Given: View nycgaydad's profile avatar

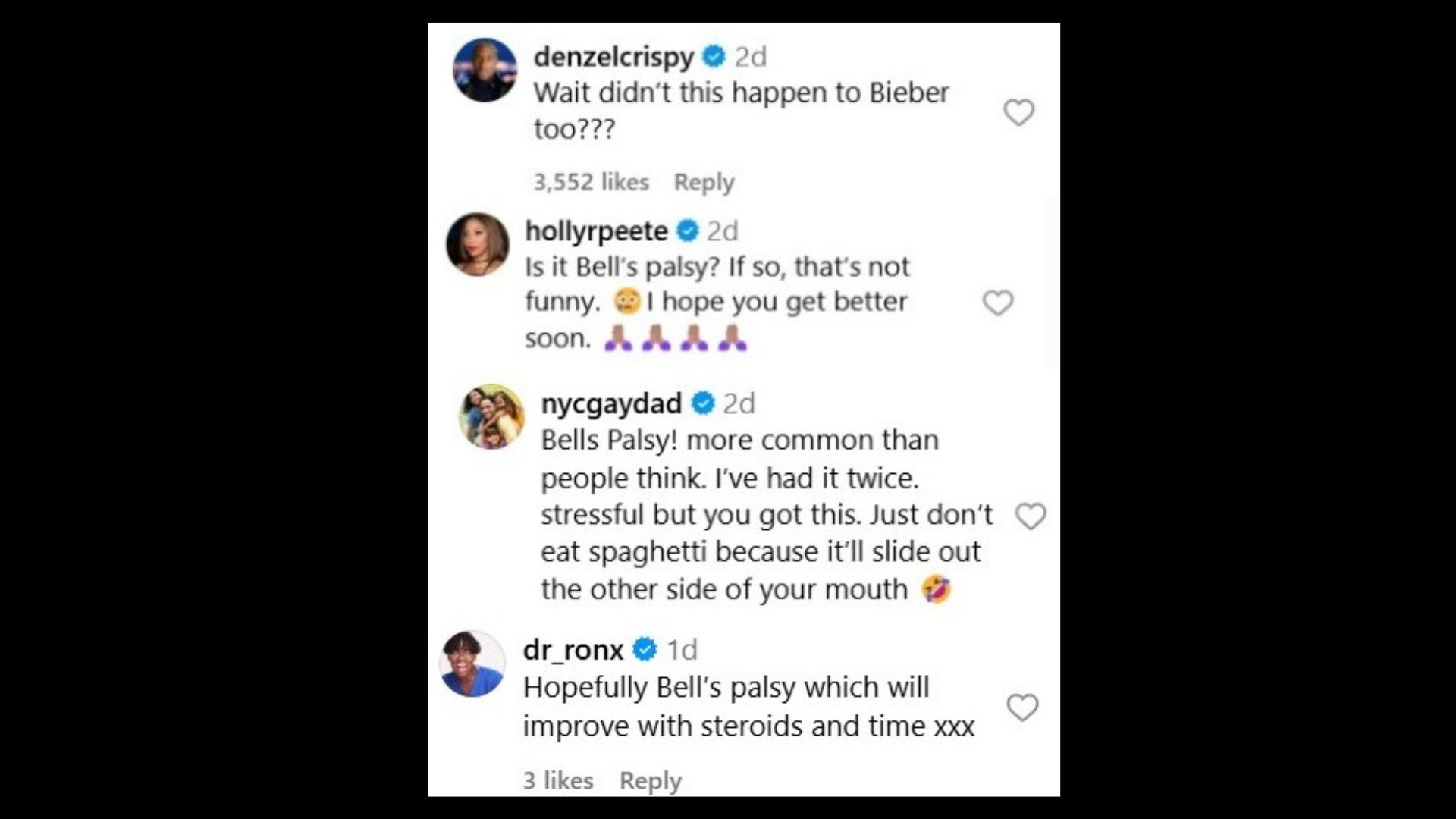Looking at the screenshot, I should [491, 416].
